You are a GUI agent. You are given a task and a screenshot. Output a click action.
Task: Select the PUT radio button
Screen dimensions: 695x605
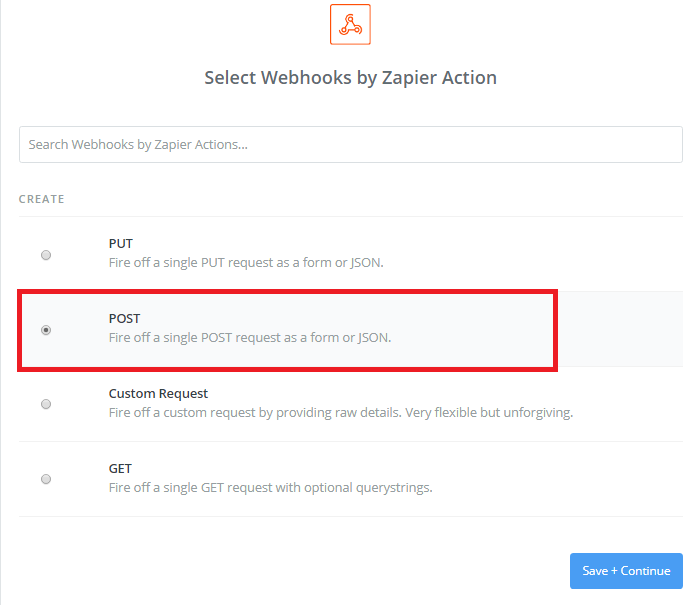[46, 255]
